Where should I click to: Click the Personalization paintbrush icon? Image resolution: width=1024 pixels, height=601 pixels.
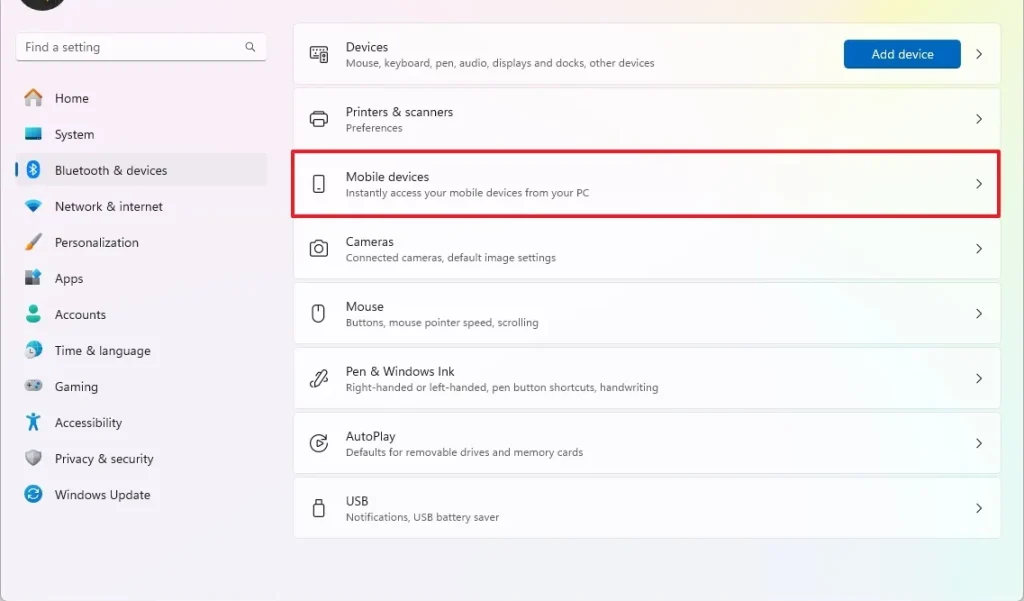pos(33,242)
